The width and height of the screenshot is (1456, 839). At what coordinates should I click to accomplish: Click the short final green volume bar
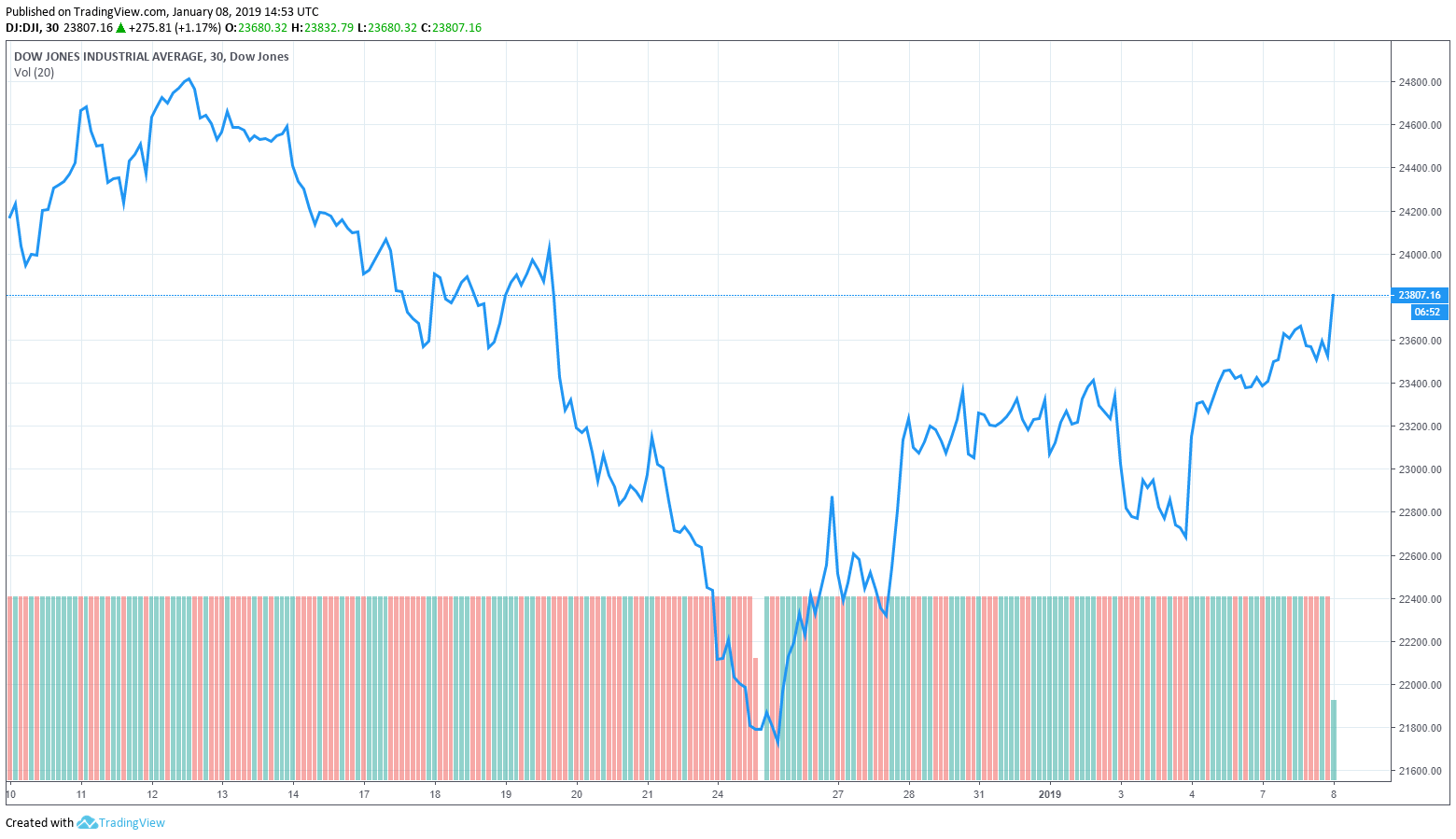coord(1334,739)
